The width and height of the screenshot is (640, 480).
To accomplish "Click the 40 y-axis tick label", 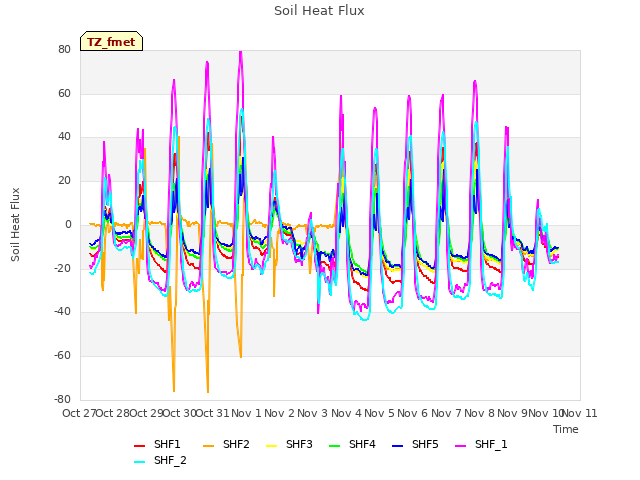I will coord(64,137).
